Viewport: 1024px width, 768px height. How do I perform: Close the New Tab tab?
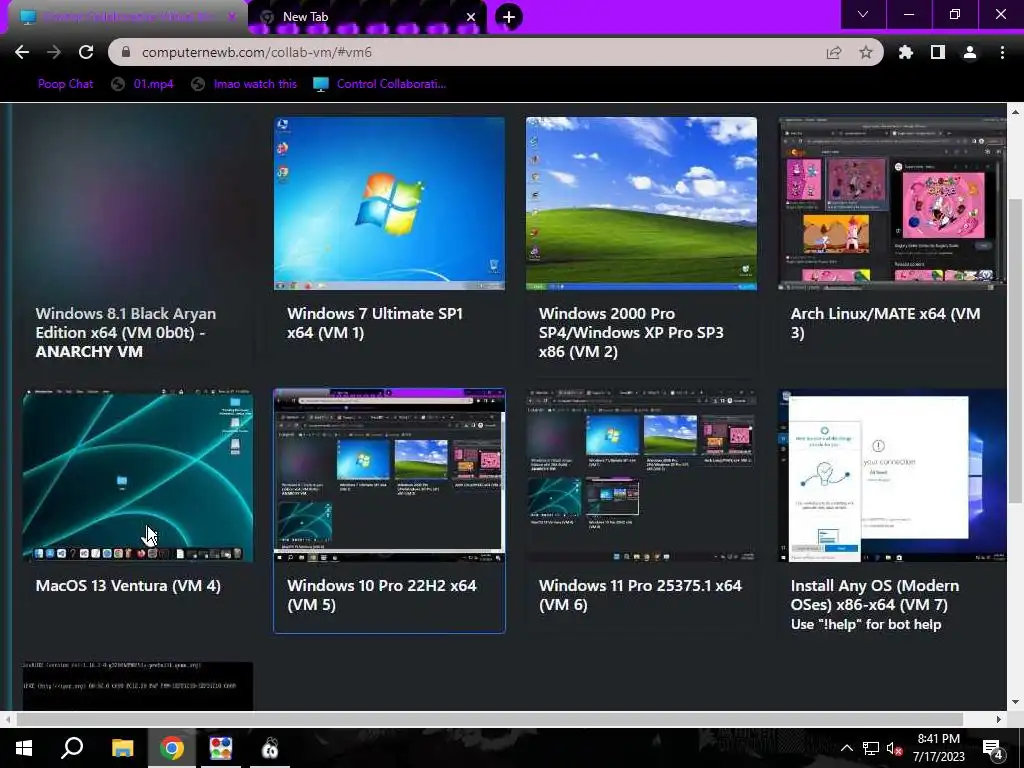click(471, 17)
